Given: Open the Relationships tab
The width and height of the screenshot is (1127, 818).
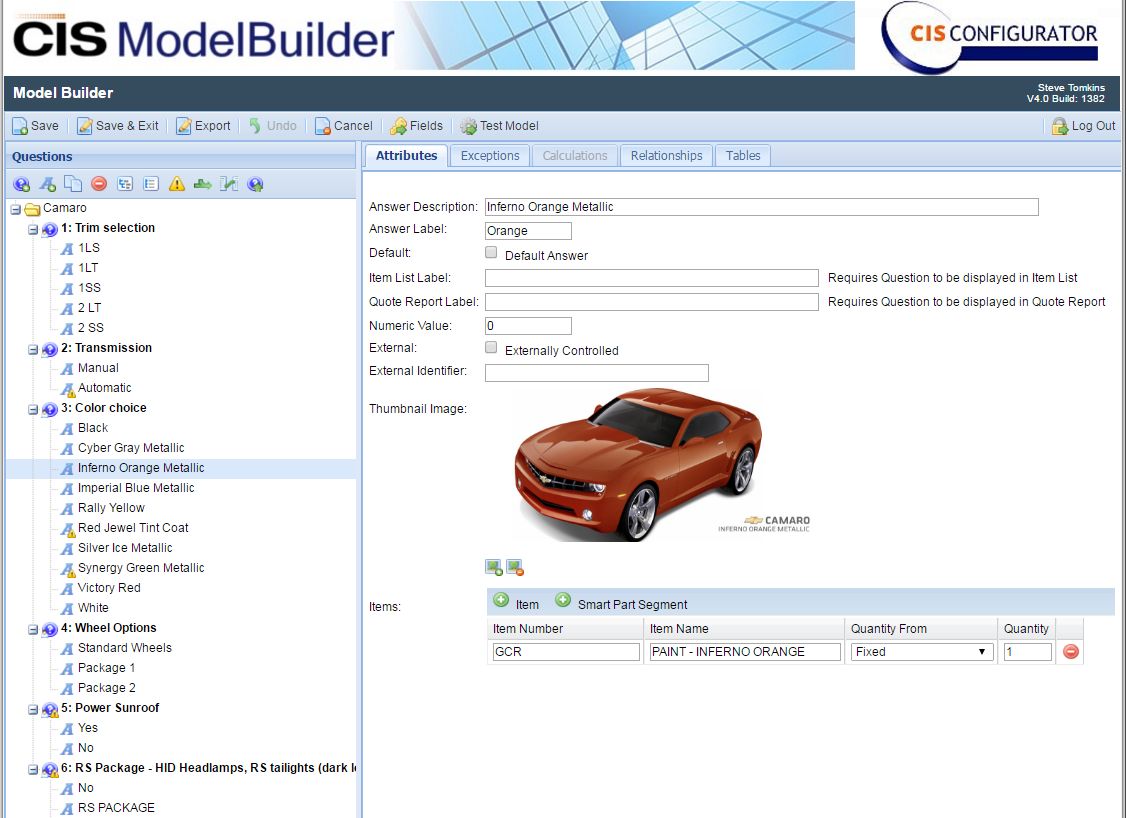Looking at the screenshot, I should [x=666, y=155].
